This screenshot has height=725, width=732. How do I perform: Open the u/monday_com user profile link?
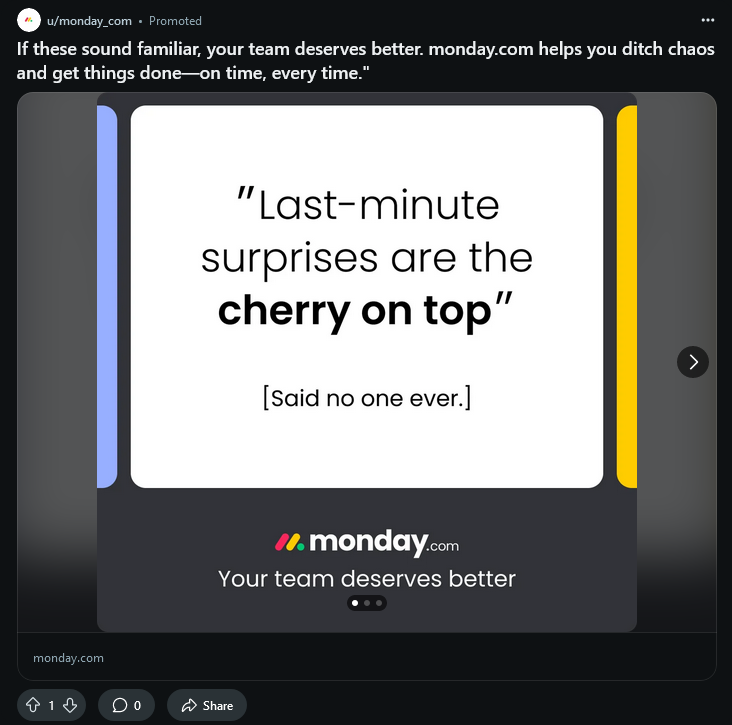89,20
